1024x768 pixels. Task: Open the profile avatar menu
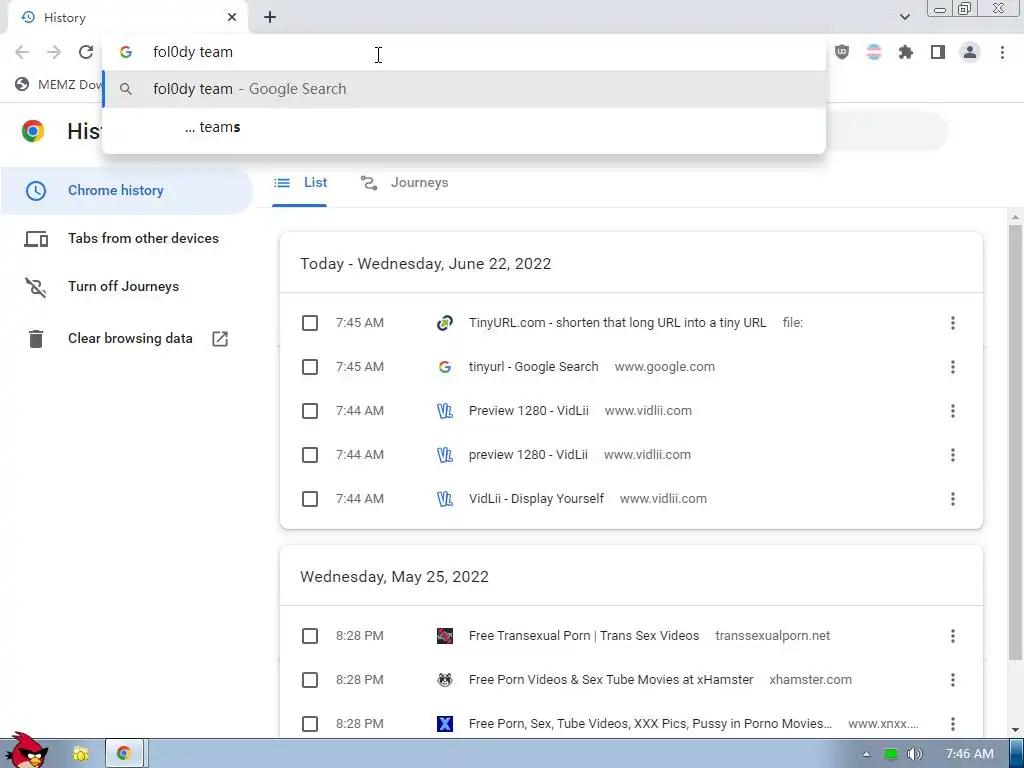(x=970, y=52)
